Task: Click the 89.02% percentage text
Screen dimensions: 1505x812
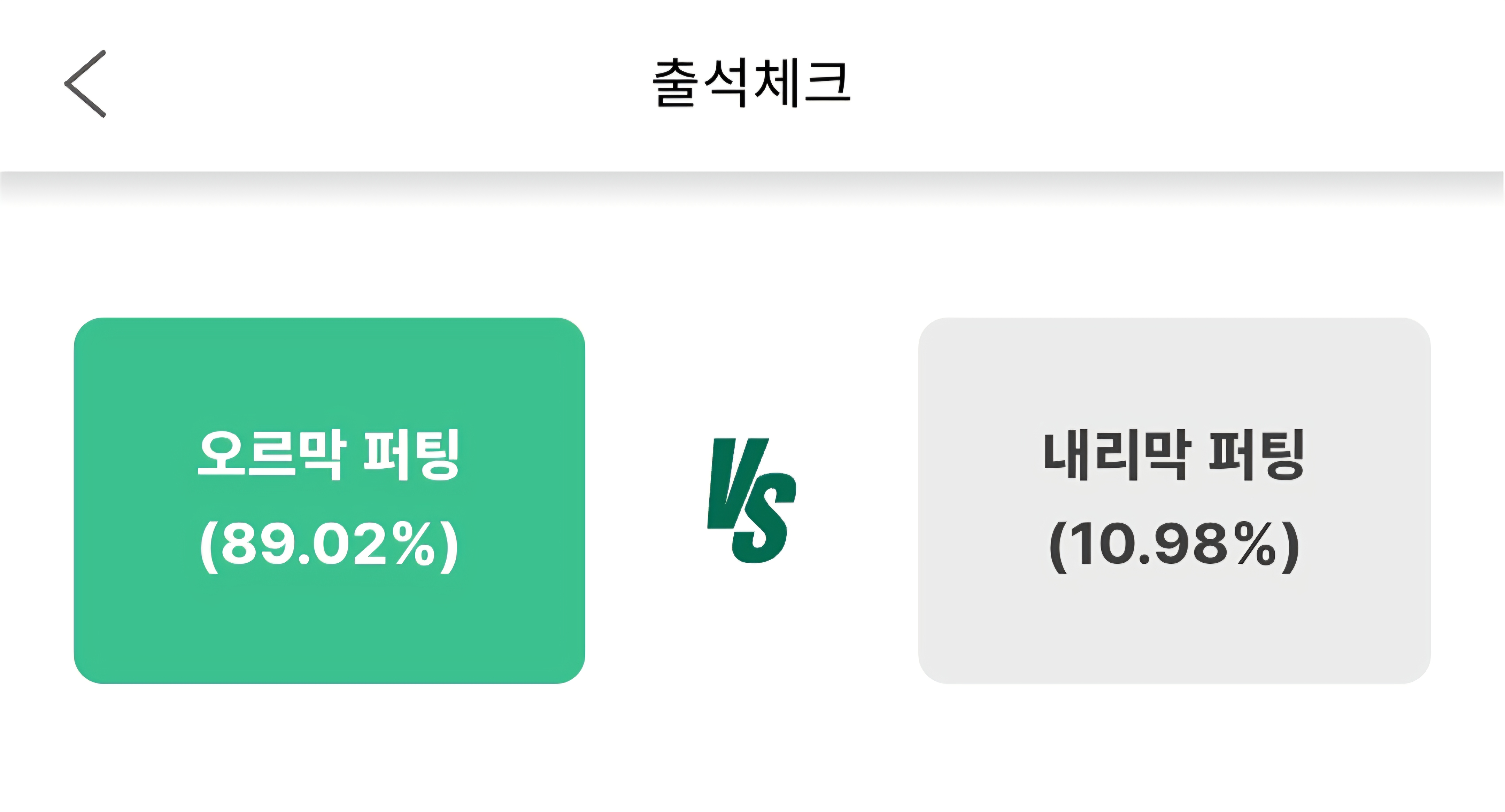Action: click(x=329, y=545)
